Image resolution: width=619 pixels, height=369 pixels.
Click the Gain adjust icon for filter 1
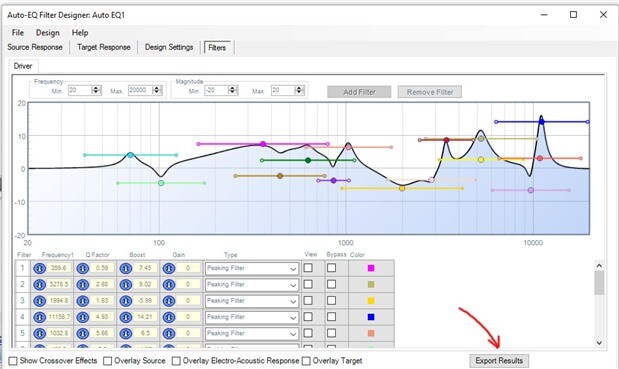click(x=169, y=268)
